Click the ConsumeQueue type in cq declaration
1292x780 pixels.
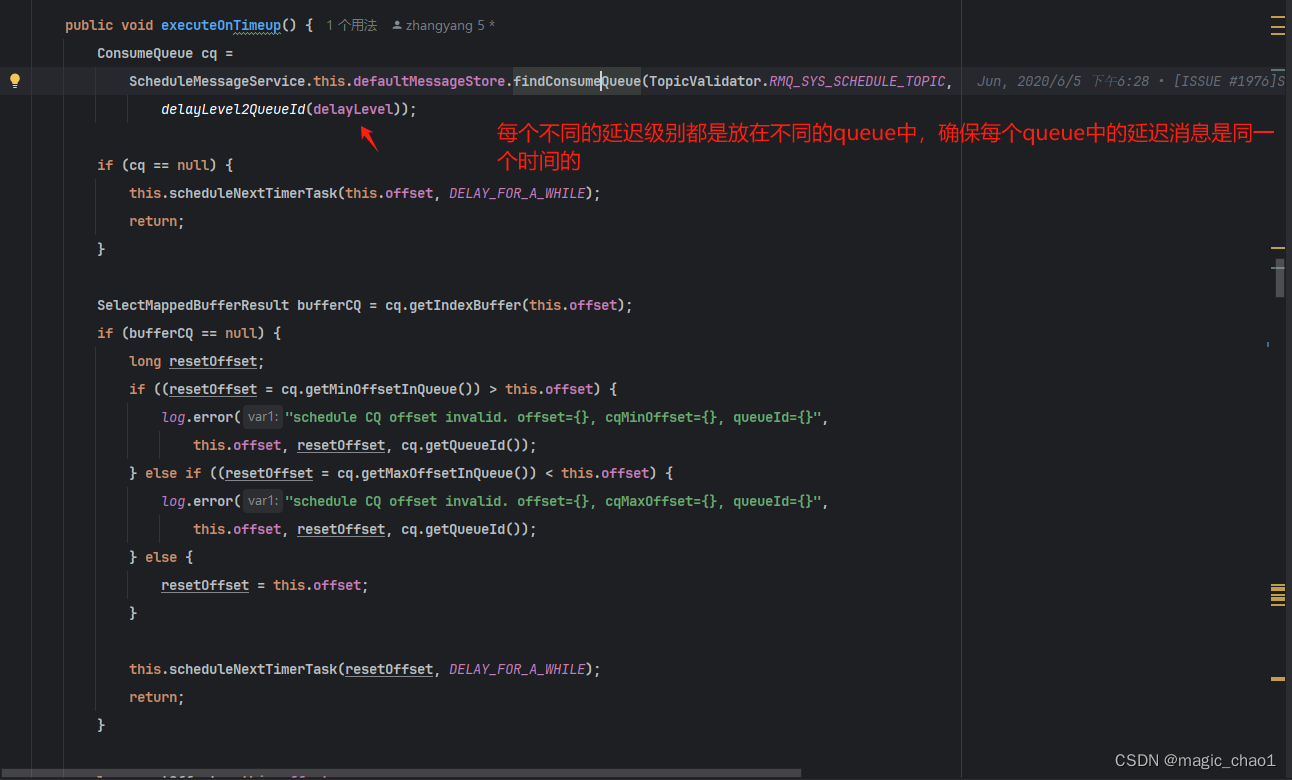[145, 53]
